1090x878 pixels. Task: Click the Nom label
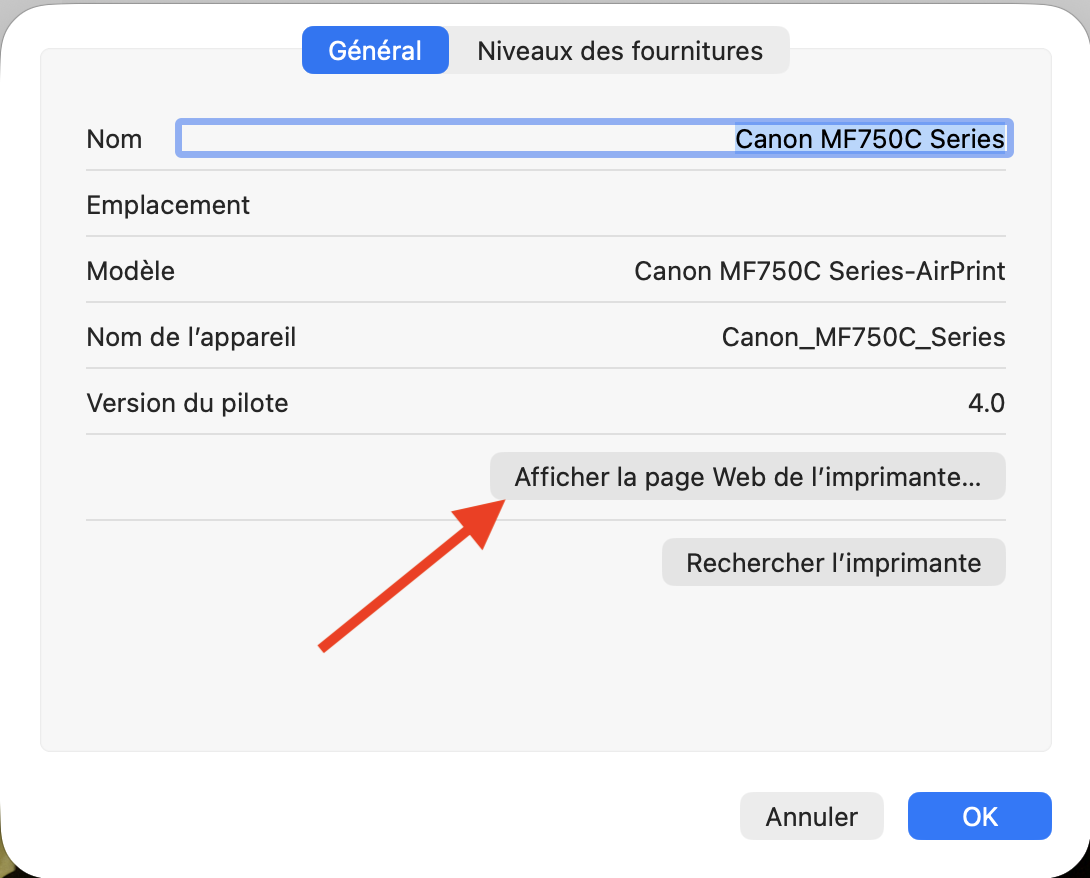114,139
